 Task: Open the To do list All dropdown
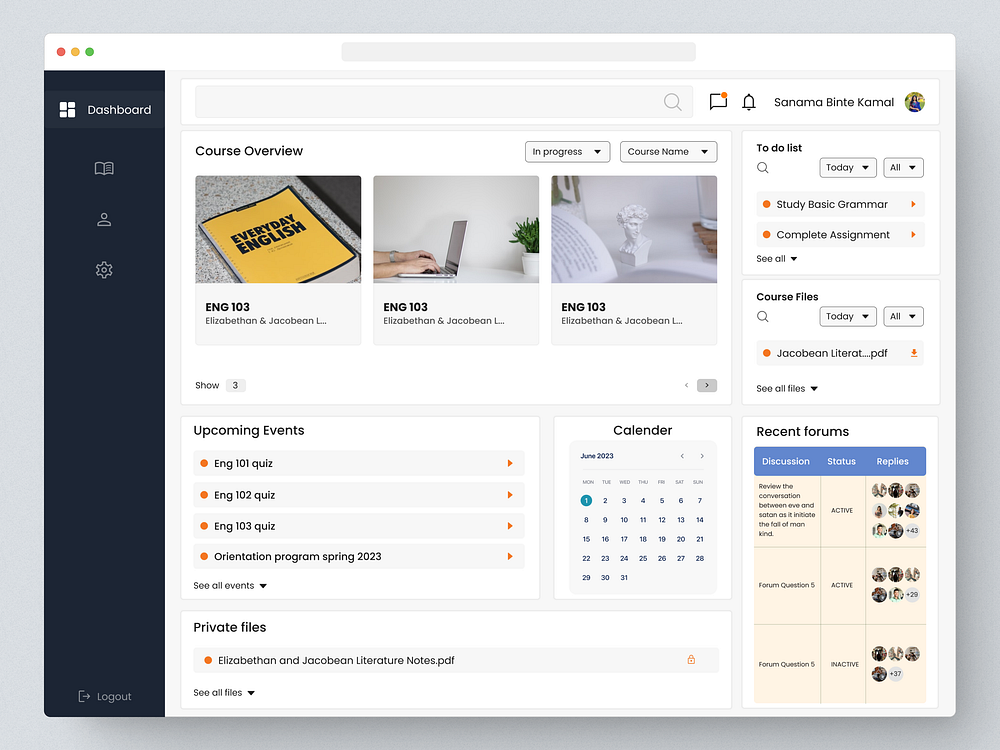tap(903, 168)
